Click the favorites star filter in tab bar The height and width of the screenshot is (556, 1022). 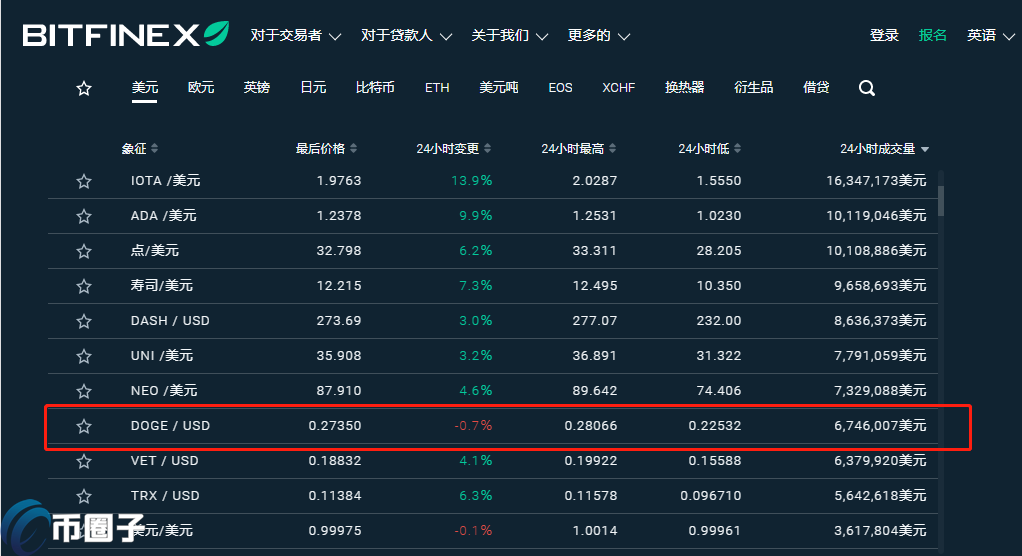pos(84,88)
